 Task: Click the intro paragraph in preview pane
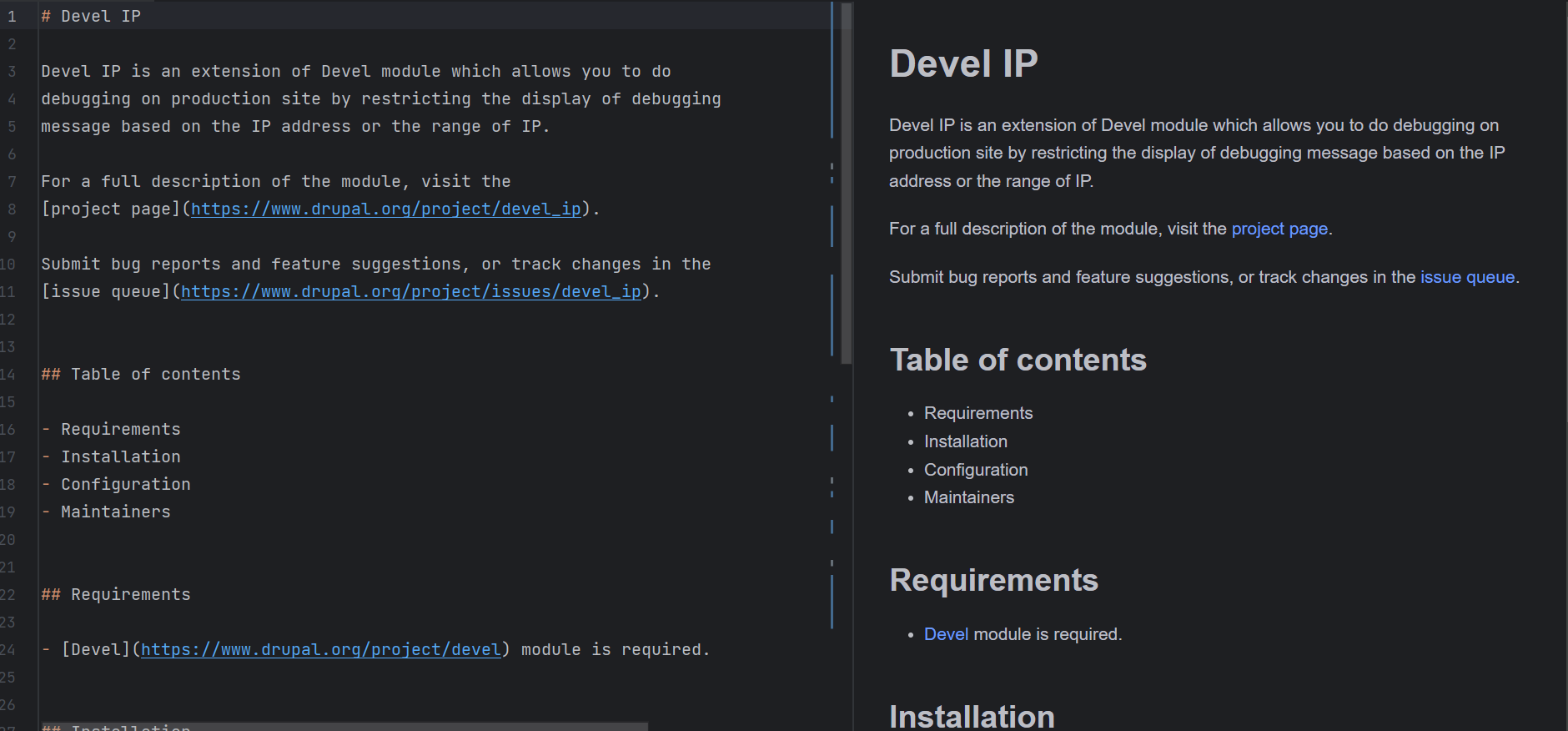coord(1197,153)
